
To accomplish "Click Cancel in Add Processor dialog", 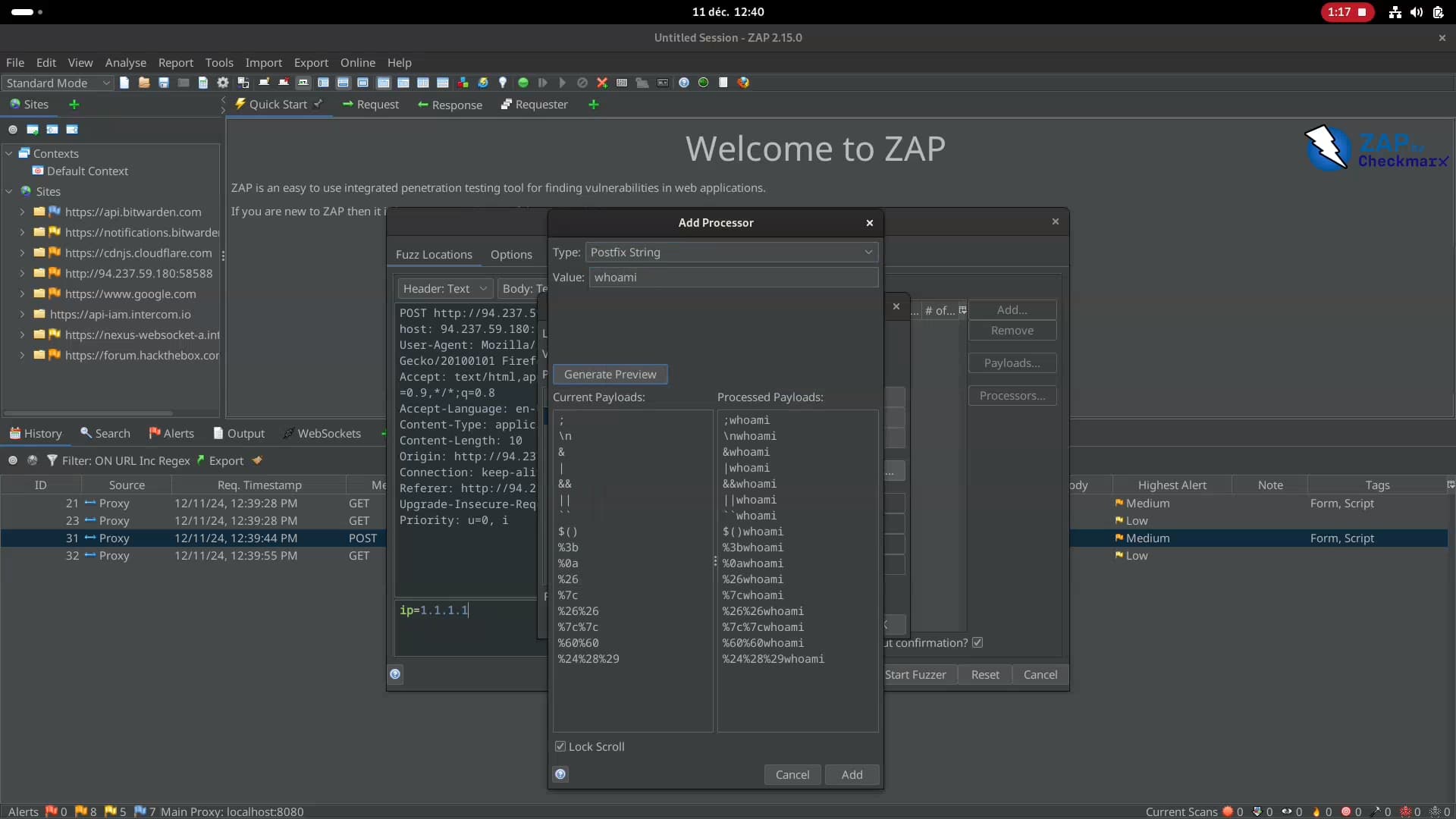I will pyautogui.click(x=792, y=774).
